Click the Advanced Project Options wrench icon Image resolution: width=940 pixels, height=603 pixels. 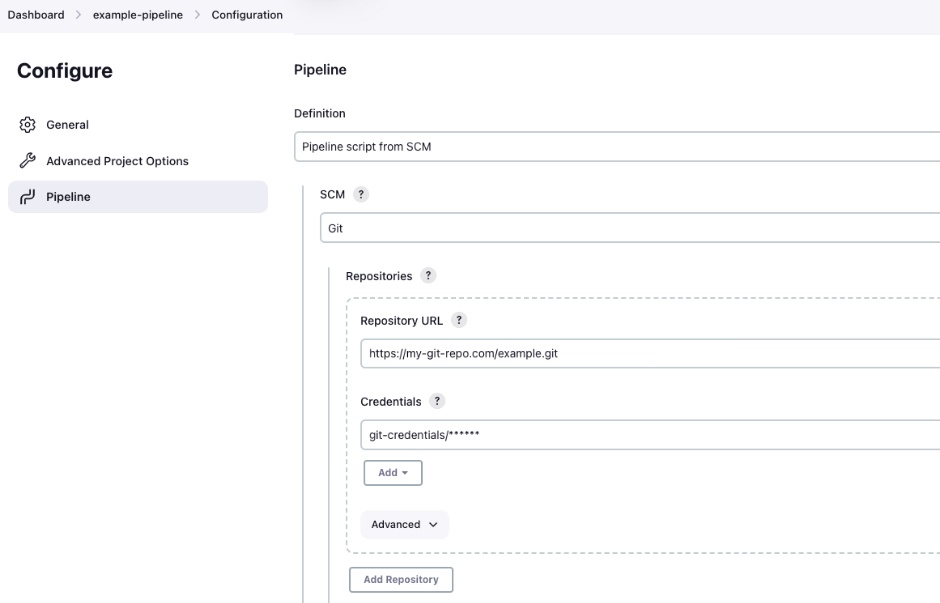pos(28,161)
